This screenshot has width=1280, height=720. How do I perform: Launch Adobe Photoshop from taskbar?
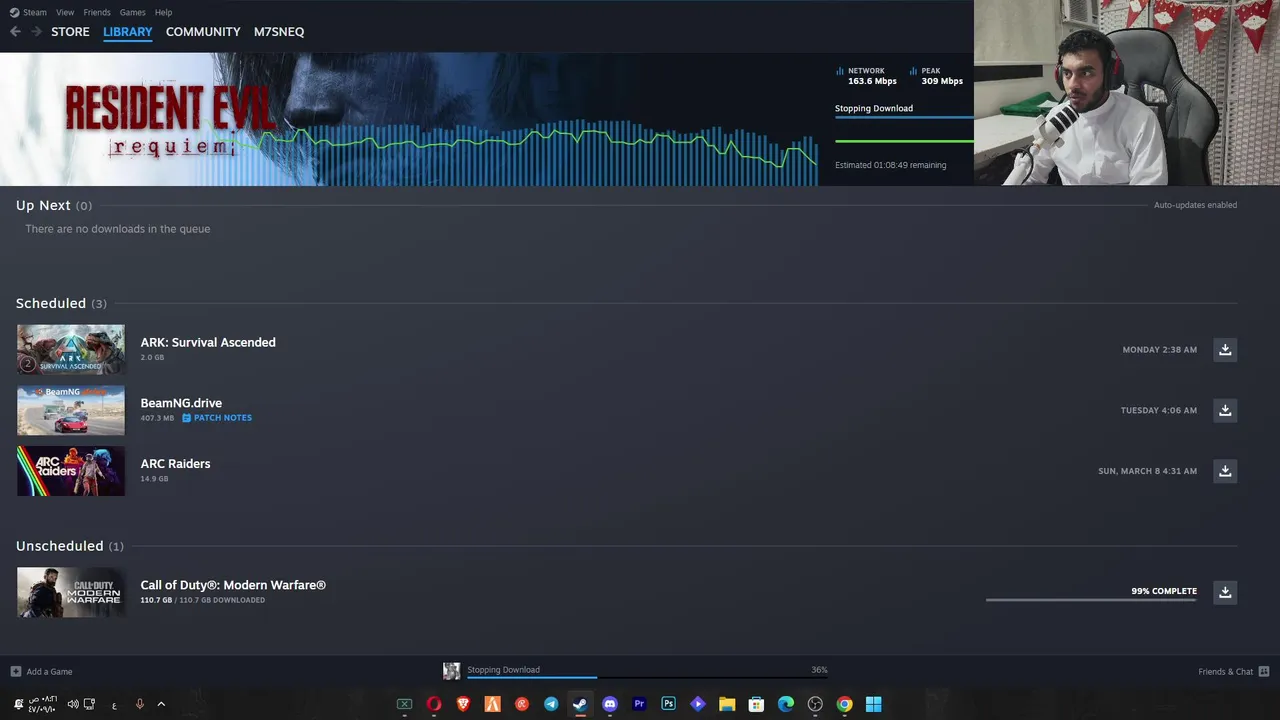668,704
